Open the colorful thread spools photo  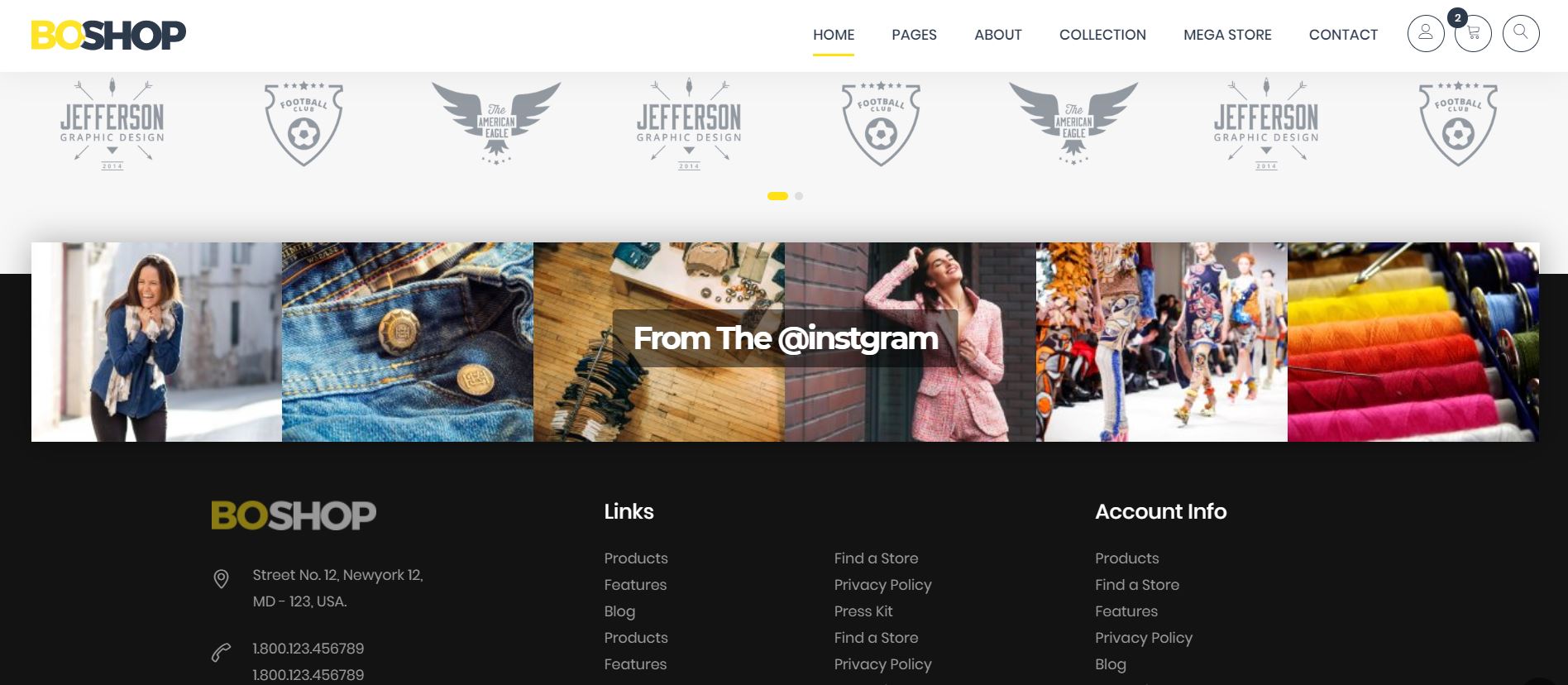click(x=1413, y=342)
